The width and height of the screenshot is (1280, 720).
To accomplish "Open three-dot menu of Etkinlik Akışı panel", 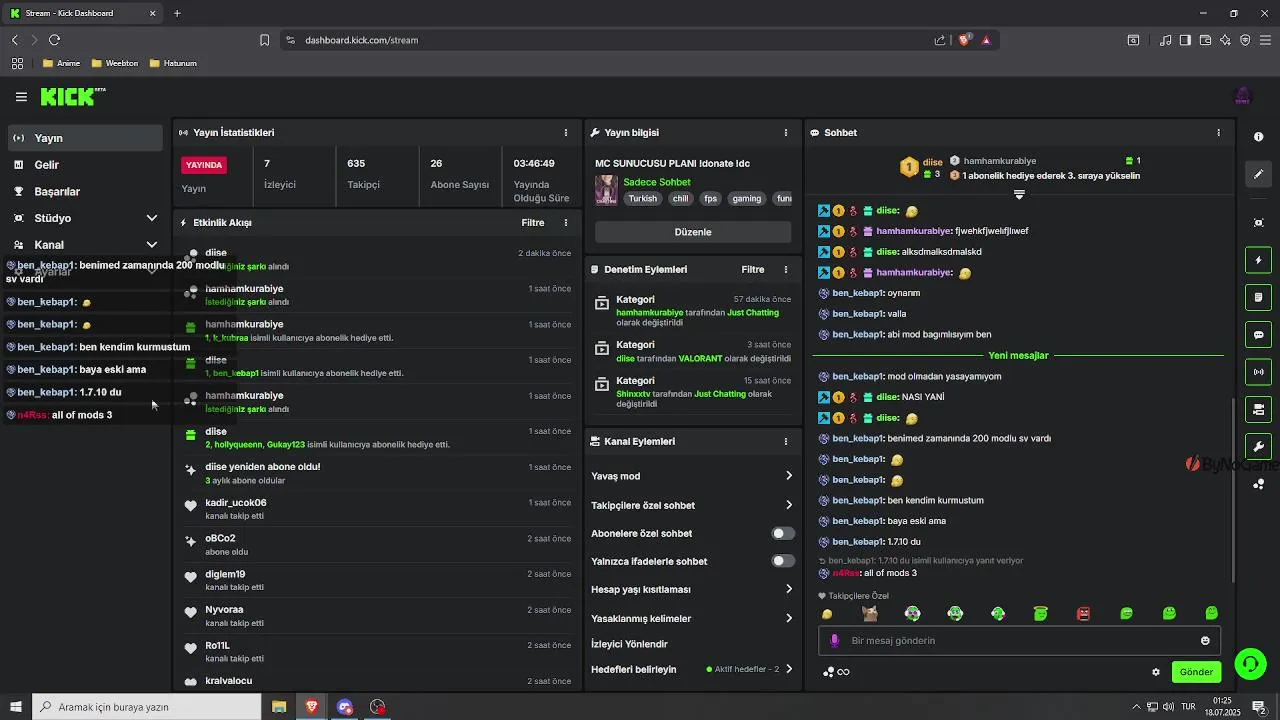I will (566, 223).
